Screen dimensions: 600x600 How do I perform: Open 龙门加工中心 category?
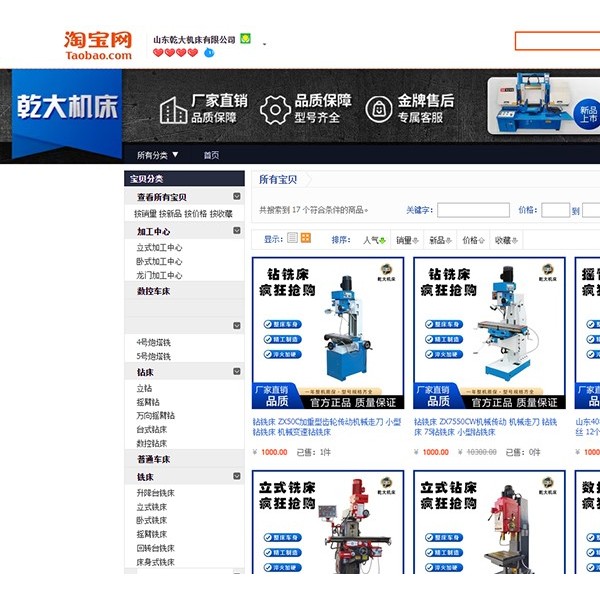click(159, 275)
